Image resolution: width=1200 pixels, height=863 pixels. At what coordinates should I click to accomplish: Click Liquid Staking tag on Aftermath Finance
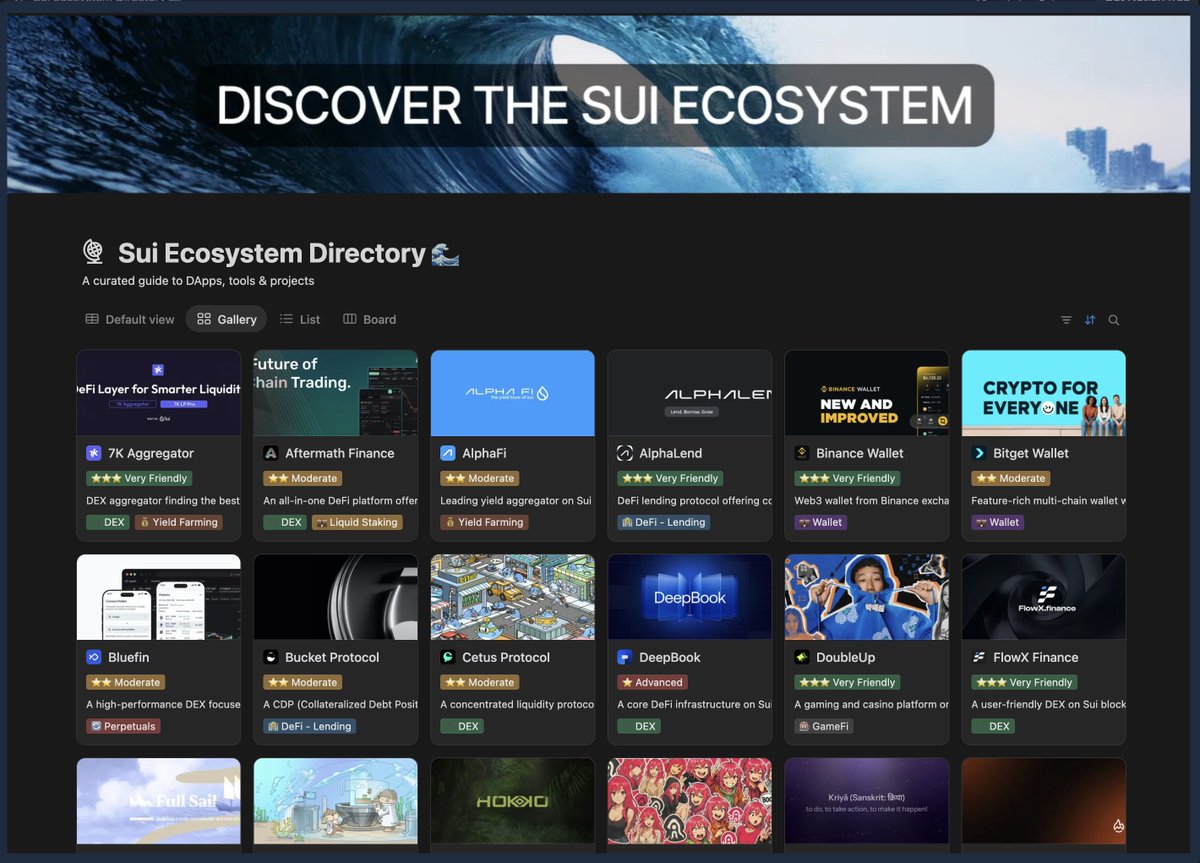[357, 522]
